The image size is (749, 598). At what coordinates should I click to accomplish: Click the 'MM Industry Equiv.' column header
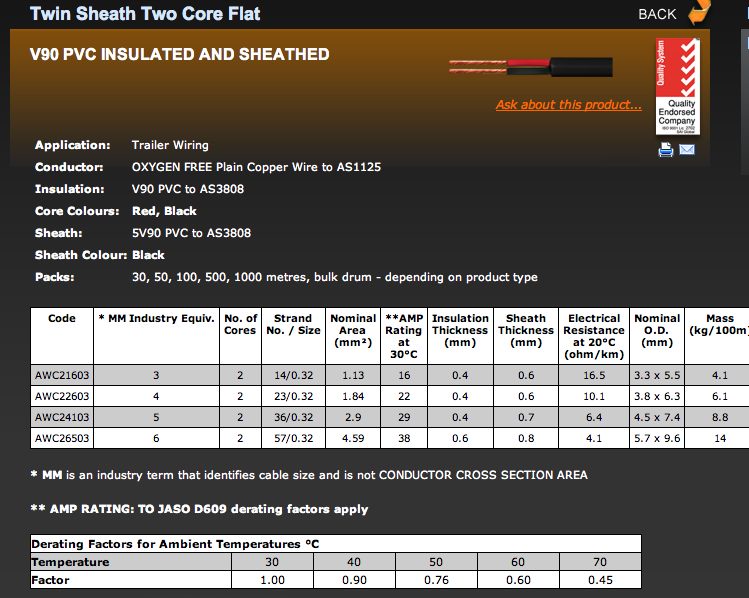[x=155, y=319]
